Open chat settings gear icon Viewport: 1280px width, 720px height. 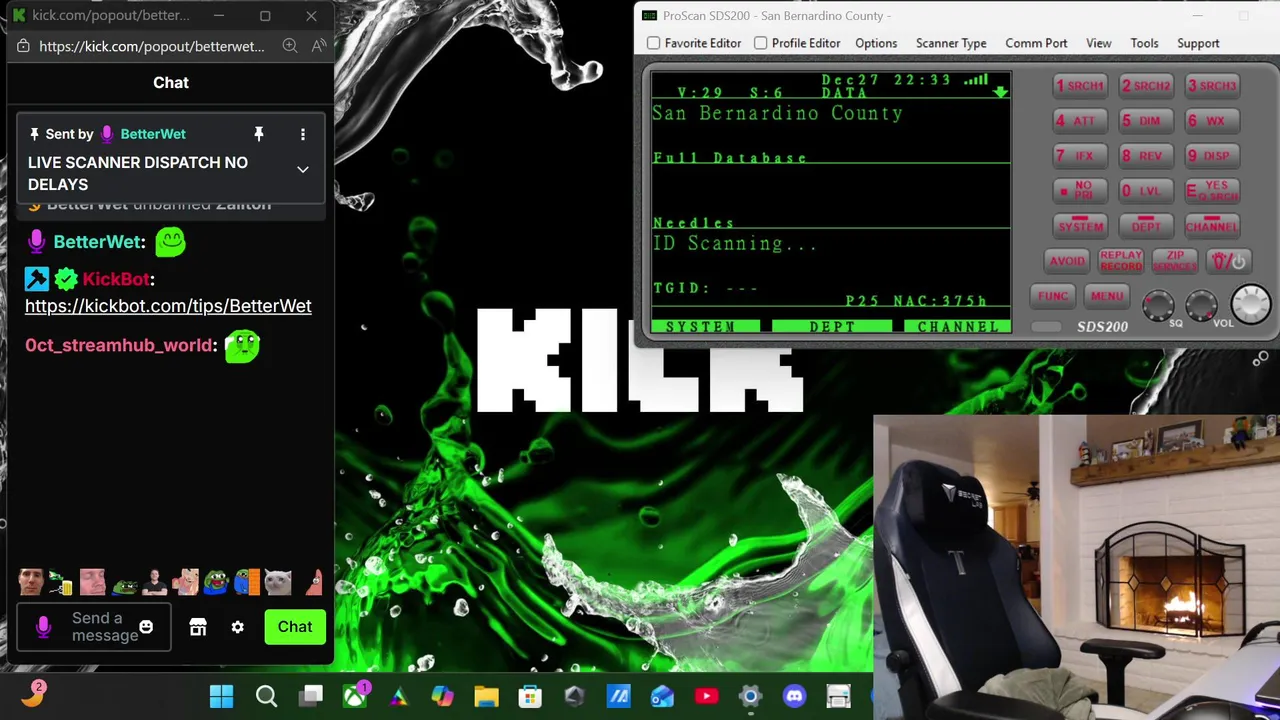pyautogui.click(x=237, y=627)
